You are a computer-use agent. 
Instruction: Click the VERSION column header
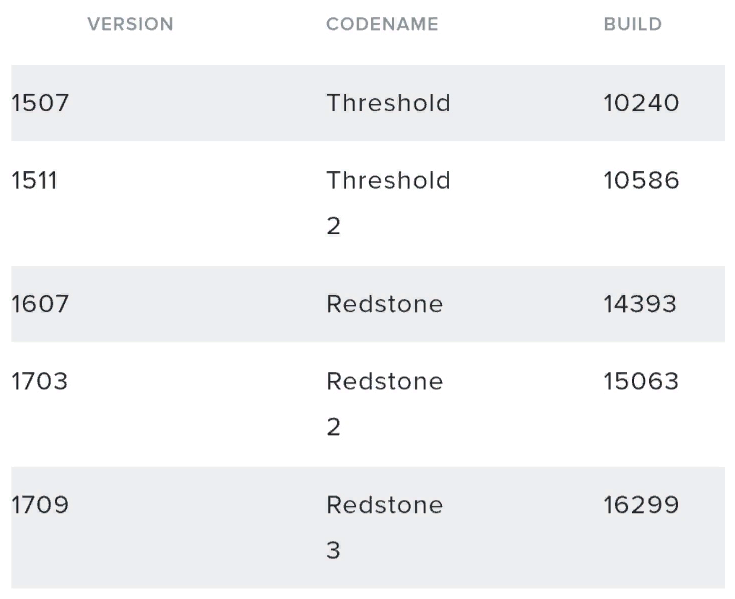[x=131, y=25]
